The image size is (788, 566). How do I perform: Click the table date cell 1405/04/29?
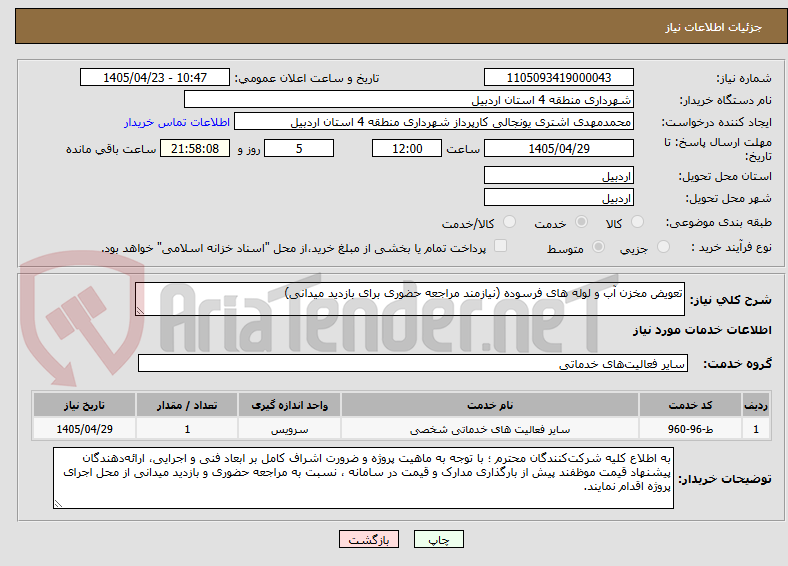click(84, 429)
